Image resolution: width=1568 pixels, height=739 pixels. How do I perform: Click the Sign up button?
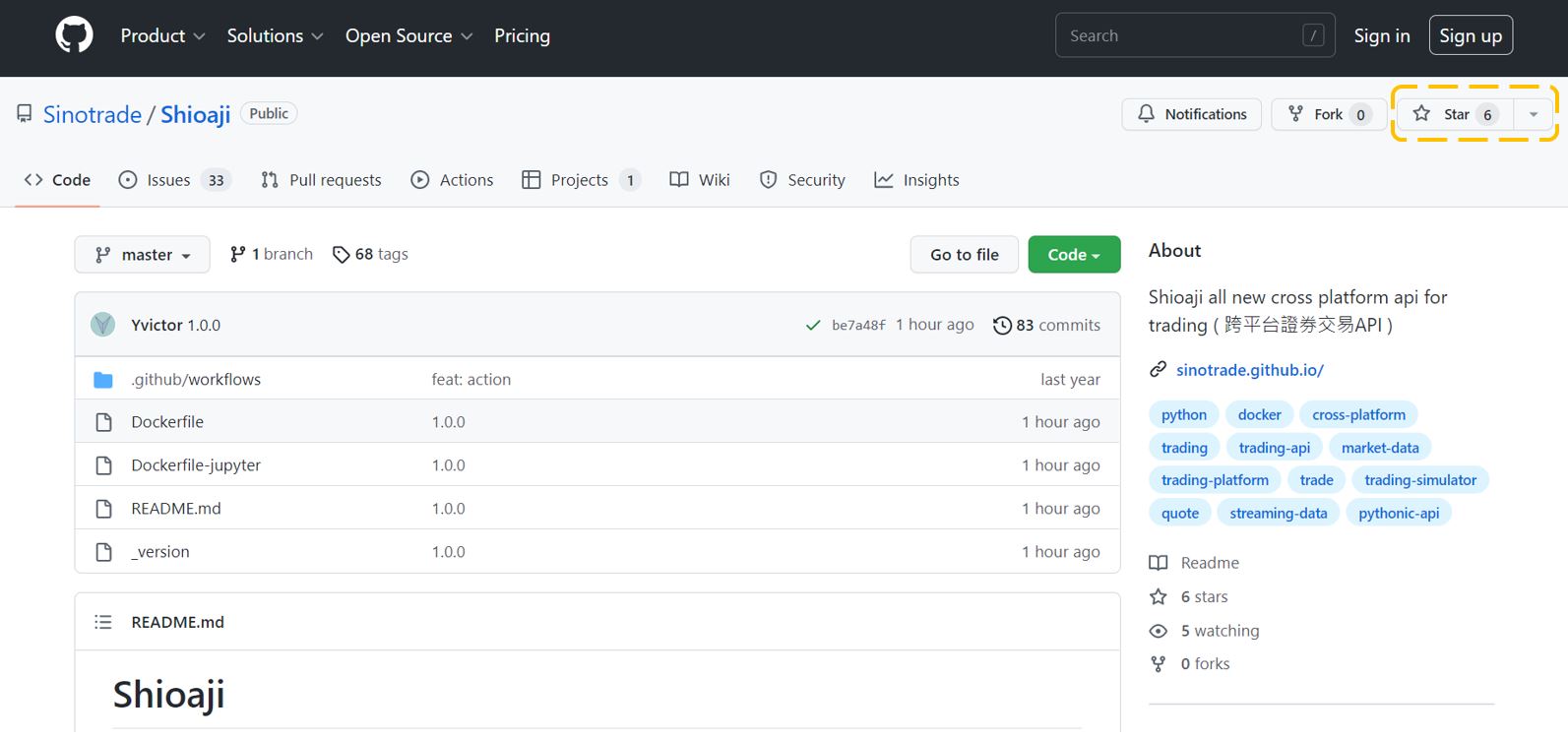(1471, 35)
